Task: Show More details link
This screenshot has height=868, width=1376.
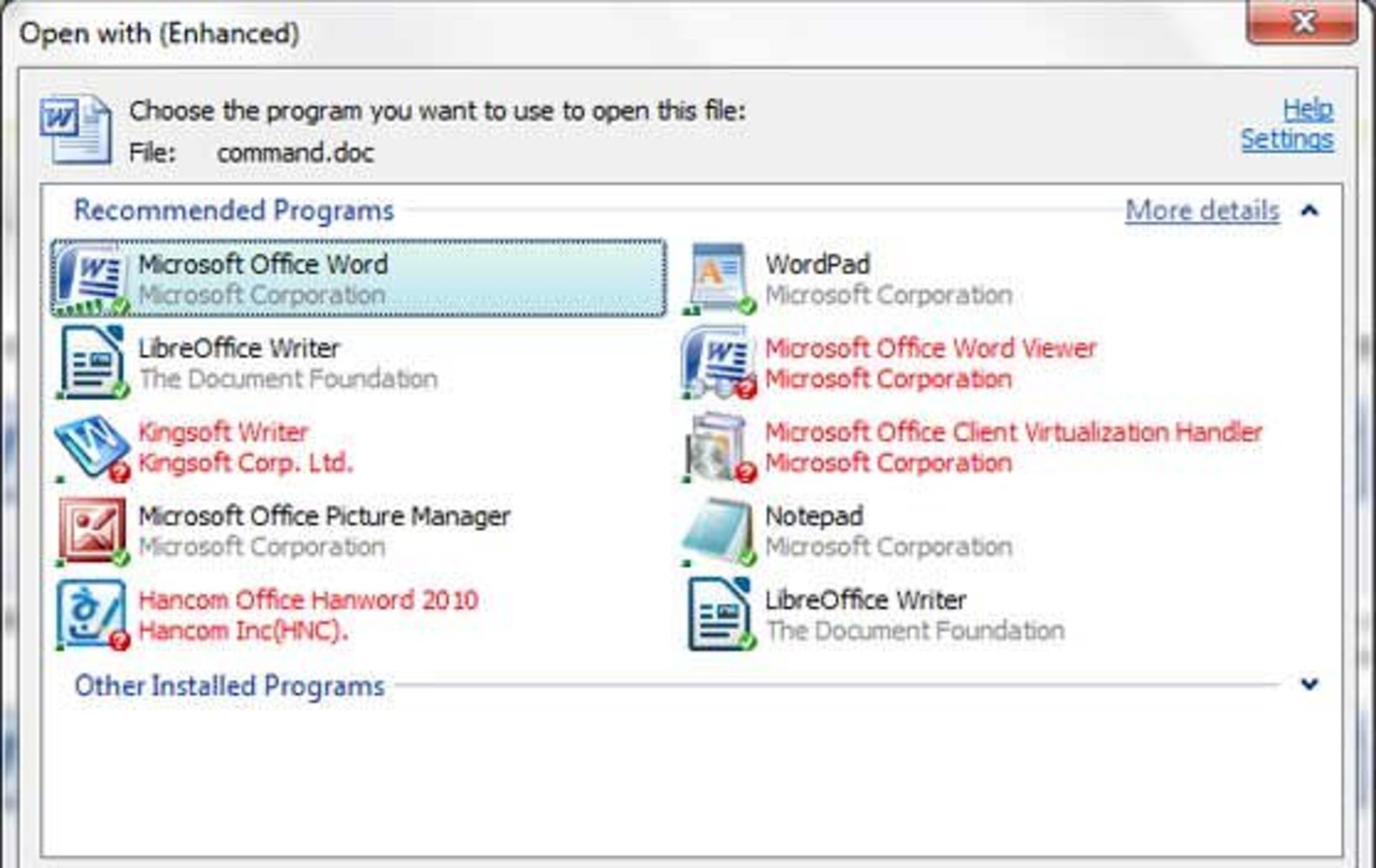Action: (1202, 211)
